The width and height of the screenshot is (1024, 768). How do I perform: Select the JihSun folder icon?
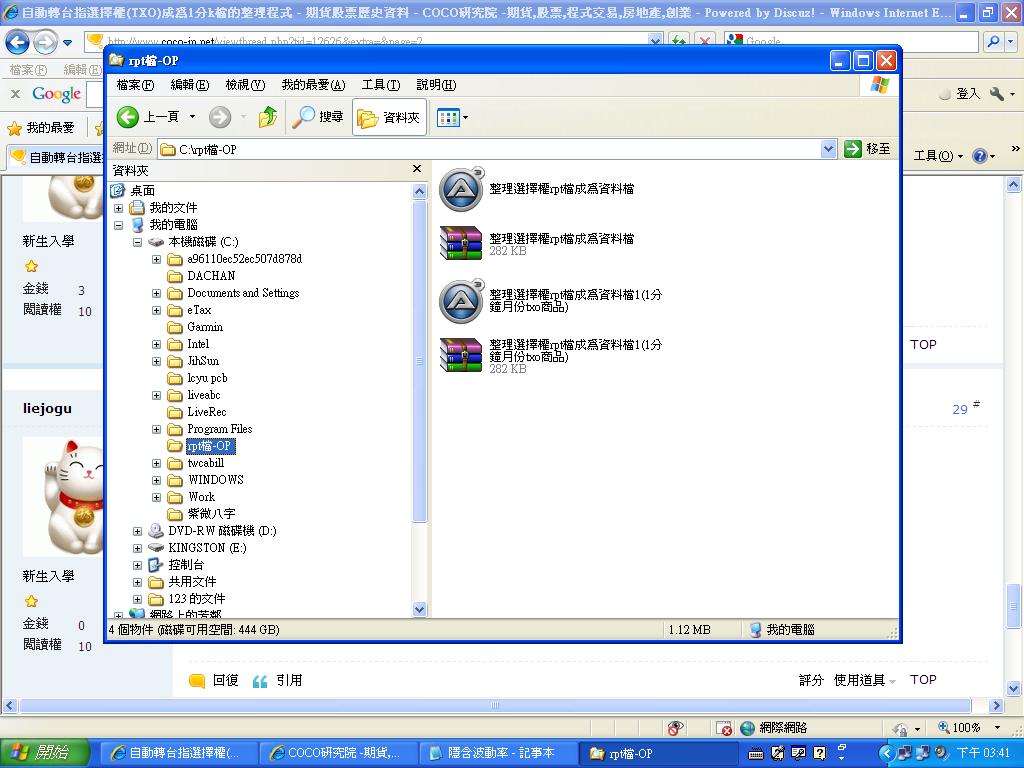tap(174, 361)
